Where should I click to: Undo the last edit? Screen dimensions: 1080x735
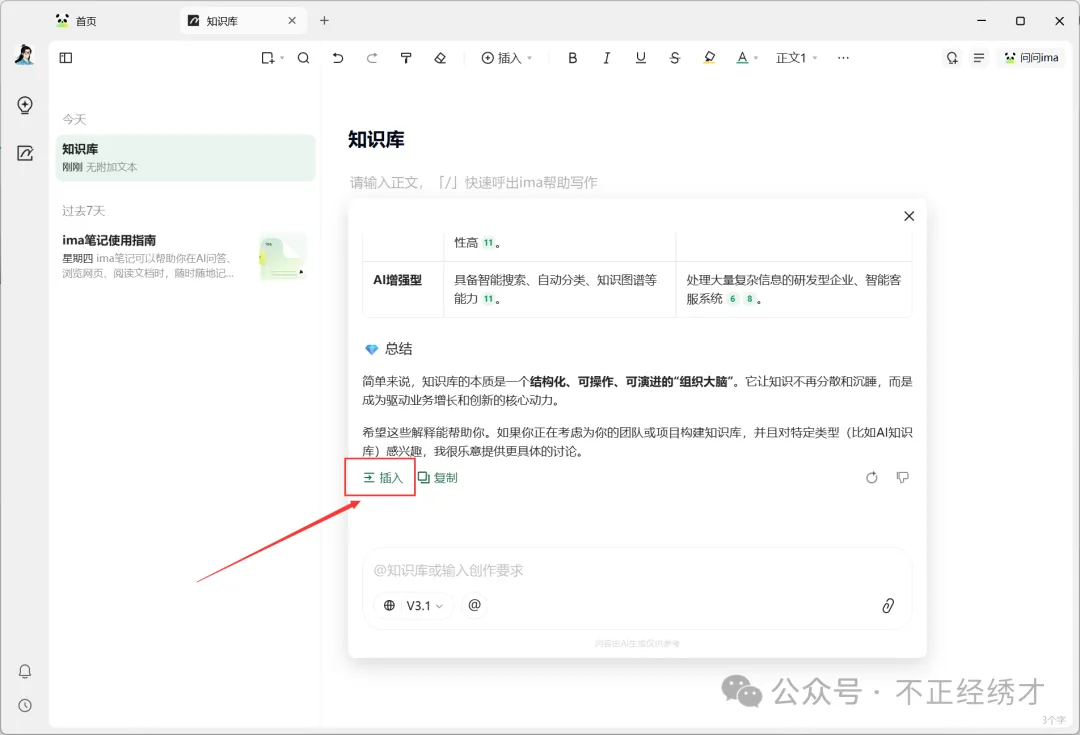[338, 58]
